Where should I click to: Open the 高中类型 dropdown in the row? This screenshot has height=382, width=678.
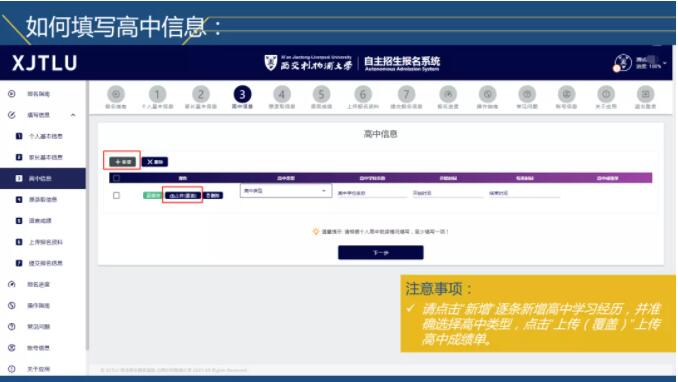[x=286, y=191]
